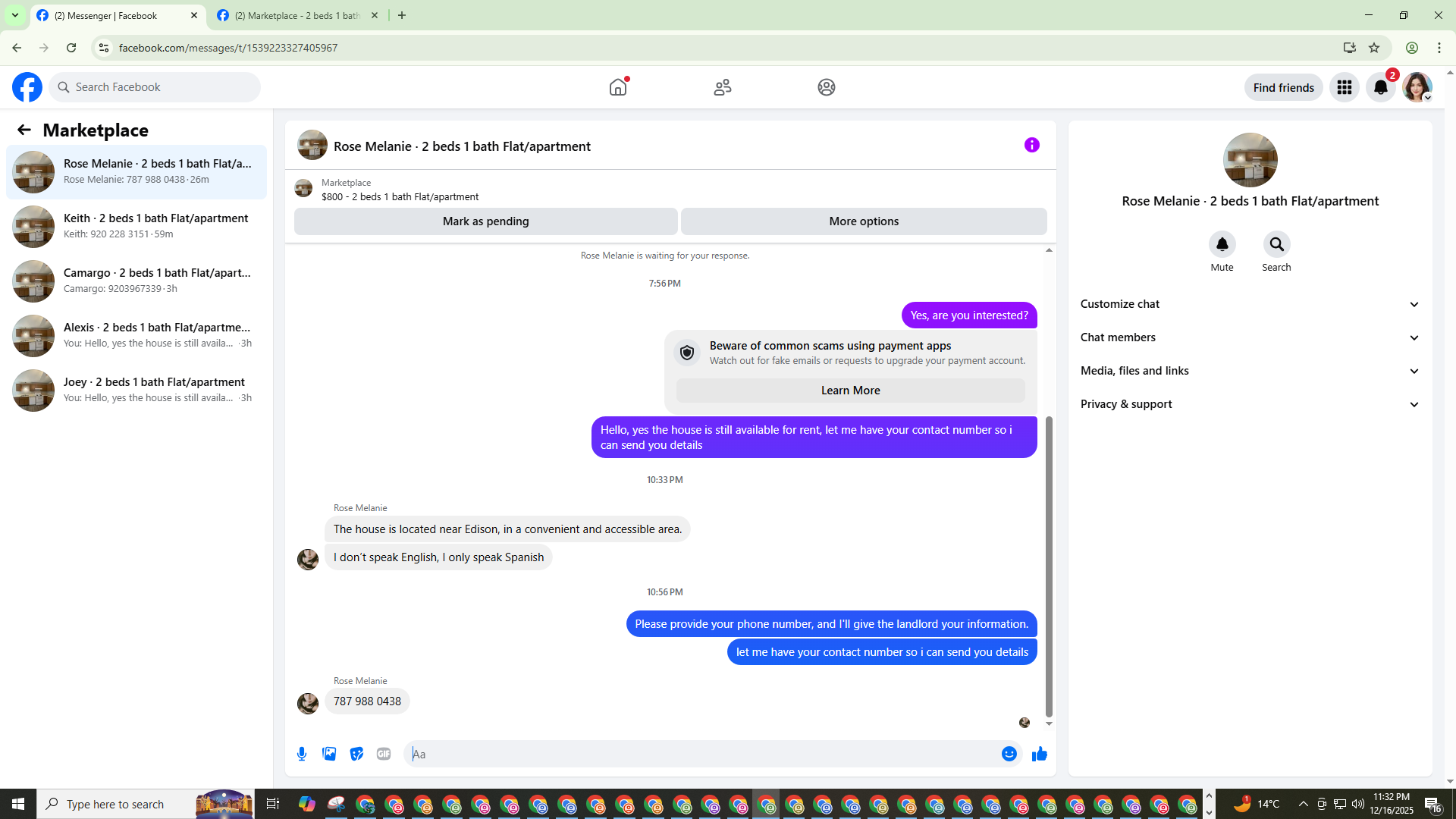Click the More options button
1456x819 pixels.
pos(864,221)
